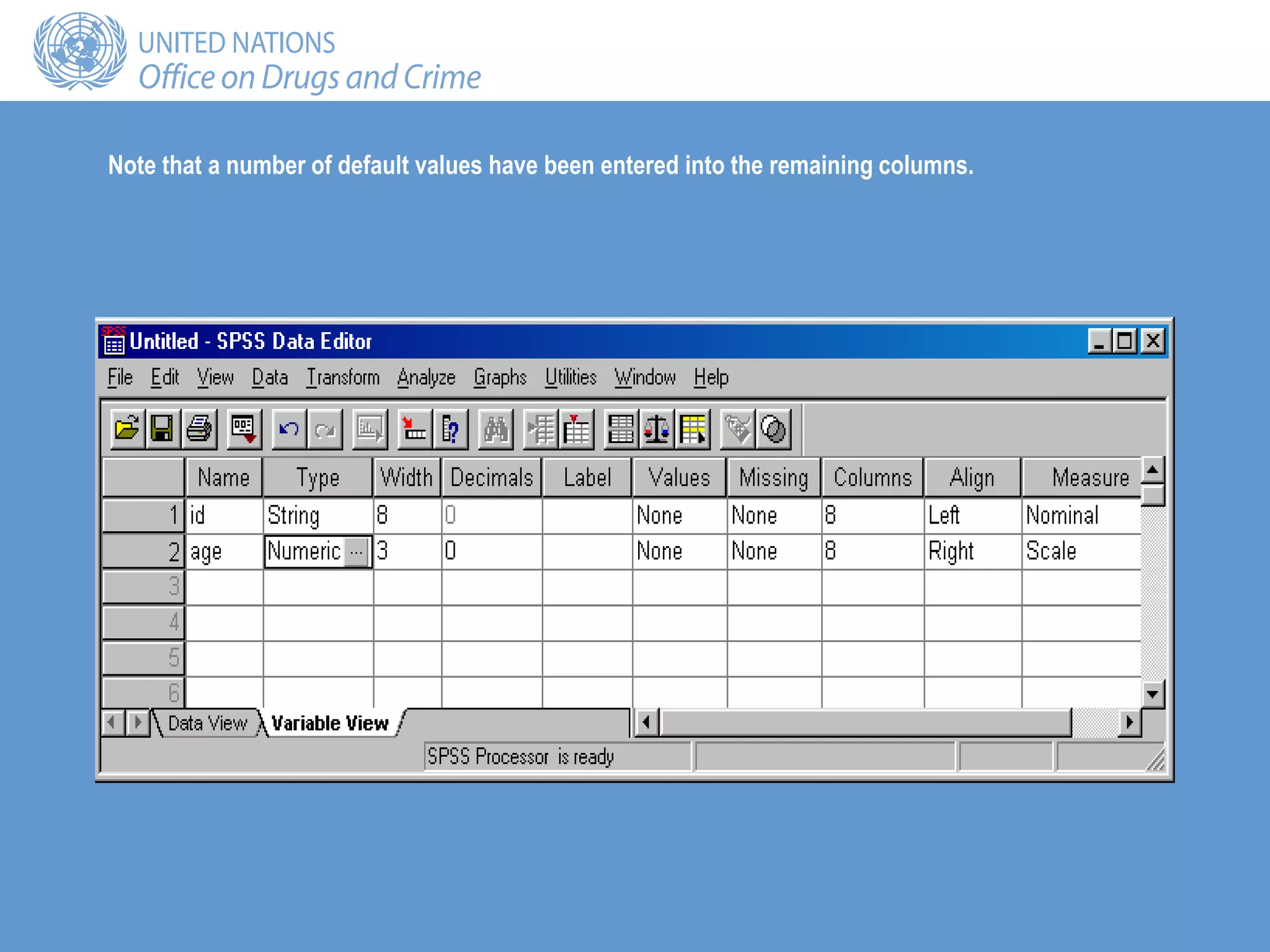Screen dimensions: 1270x952
Task: Open the Numeric type ellipsis button
Action: click(x=357, y=552)
